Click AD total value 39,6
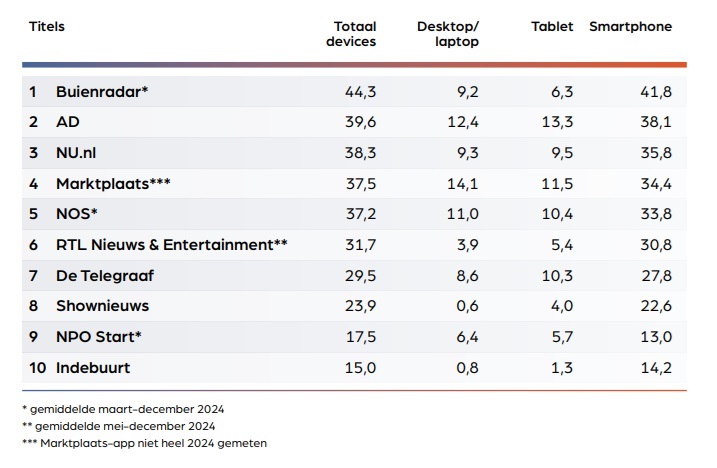Screen dimensions: 717x468 pos(360,122)
